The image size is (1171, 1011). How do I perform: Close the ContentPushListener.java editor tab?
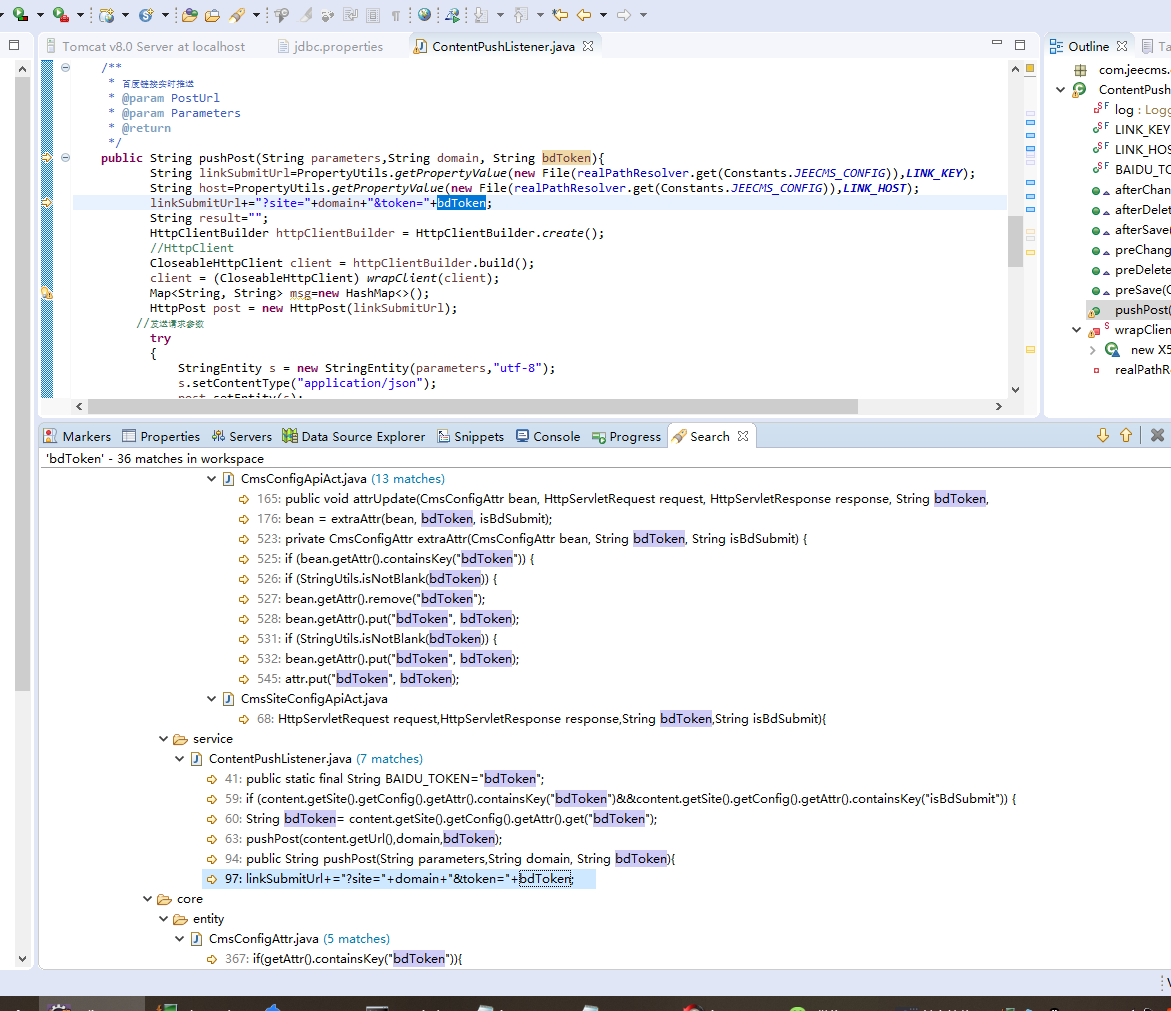(588, 46)
